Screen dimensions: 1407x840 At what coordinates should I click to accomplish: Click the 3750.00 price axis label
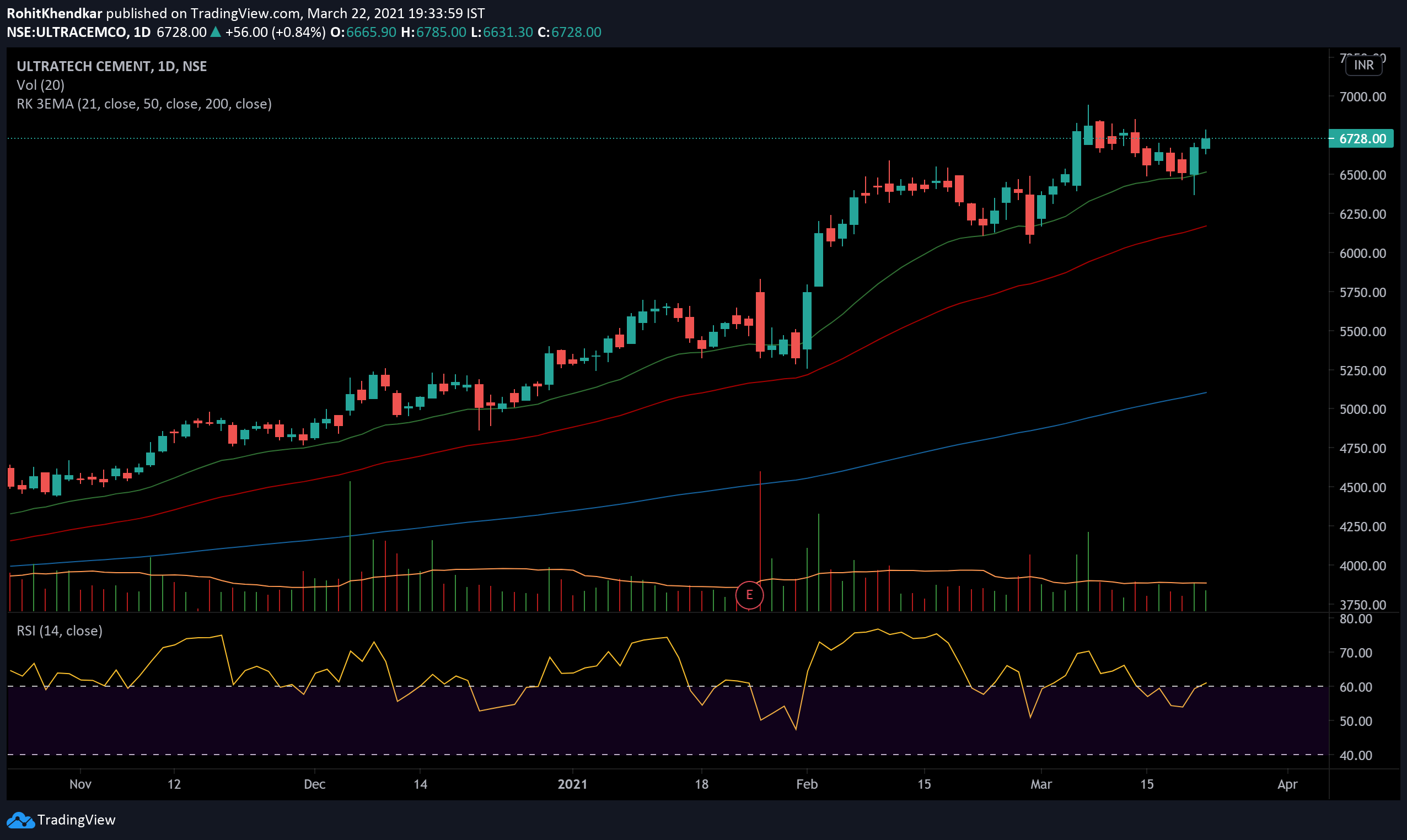coord(1362,605)
